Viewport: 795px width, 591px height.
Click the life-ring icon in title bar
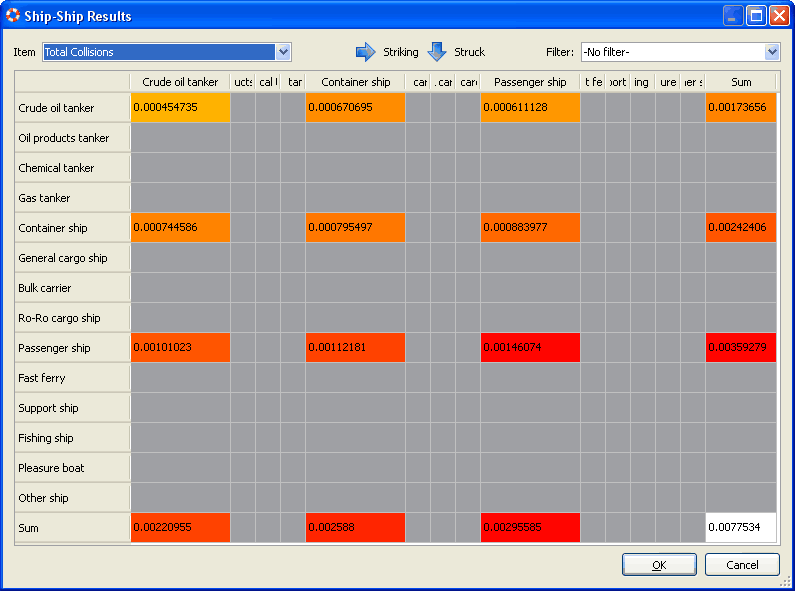[x=12, y=16]
